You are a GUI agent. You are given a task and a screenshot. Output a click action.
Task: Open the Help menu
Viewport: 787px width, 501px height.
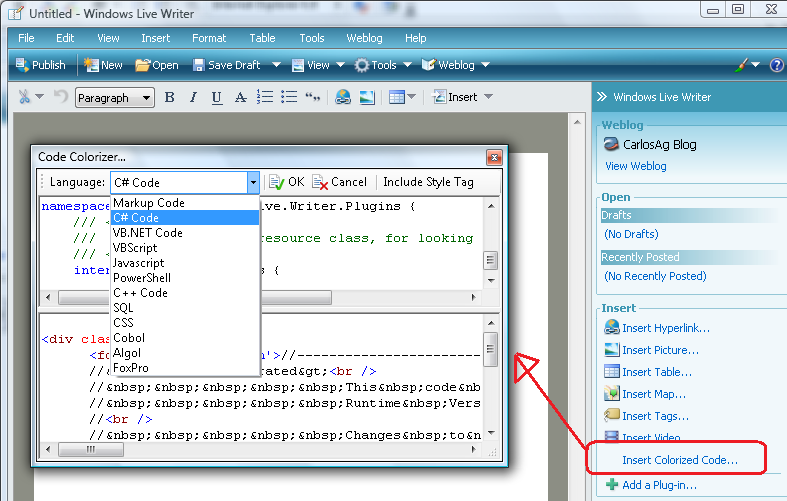click(x=416, y=38)
